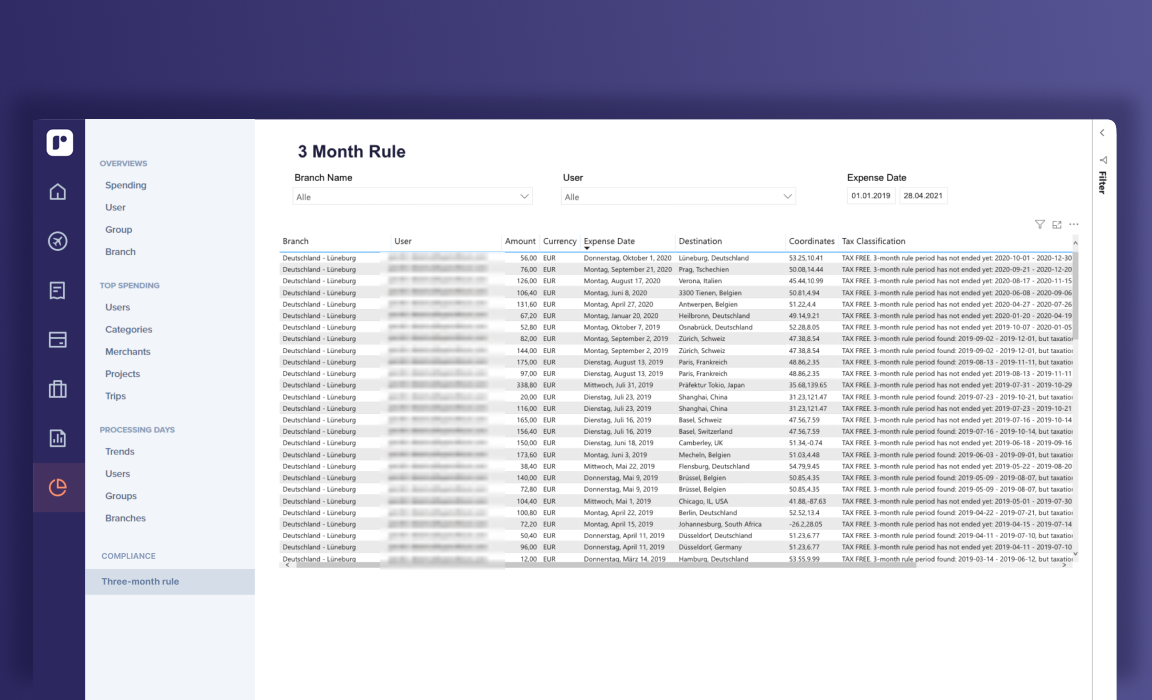The image size is (1152, 700).
Task: Open the Home icon in the sidebar
Action: (58, 192)
